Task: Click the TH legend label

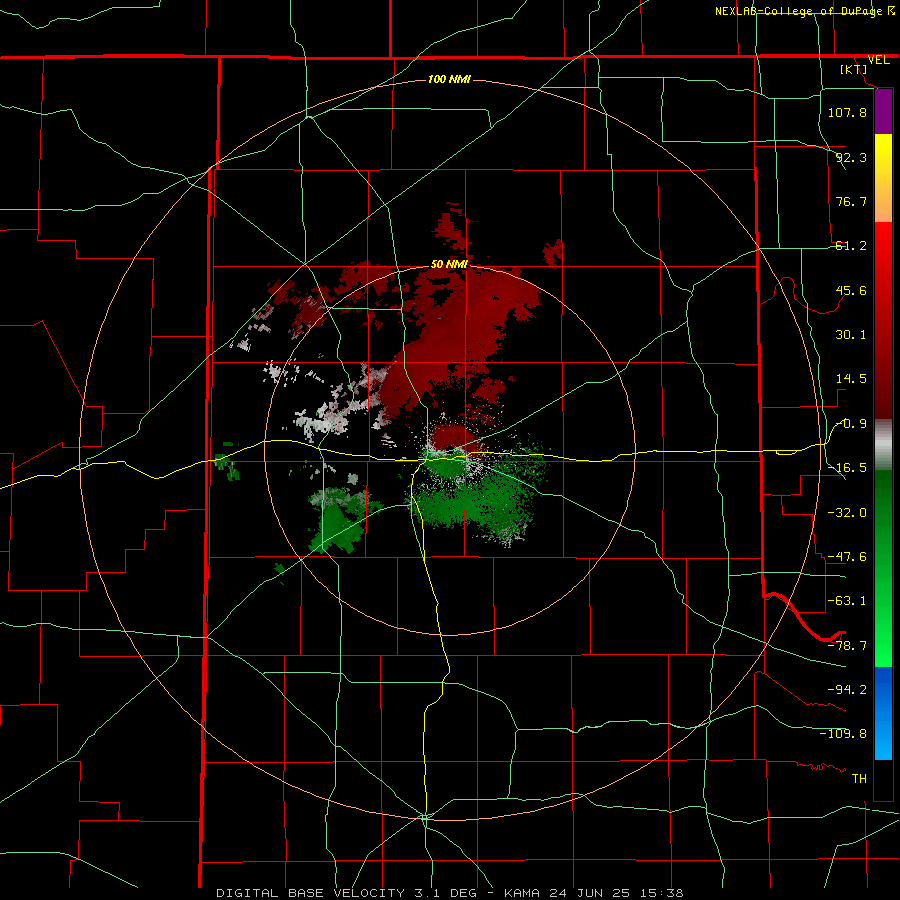Action: (859, 778)
